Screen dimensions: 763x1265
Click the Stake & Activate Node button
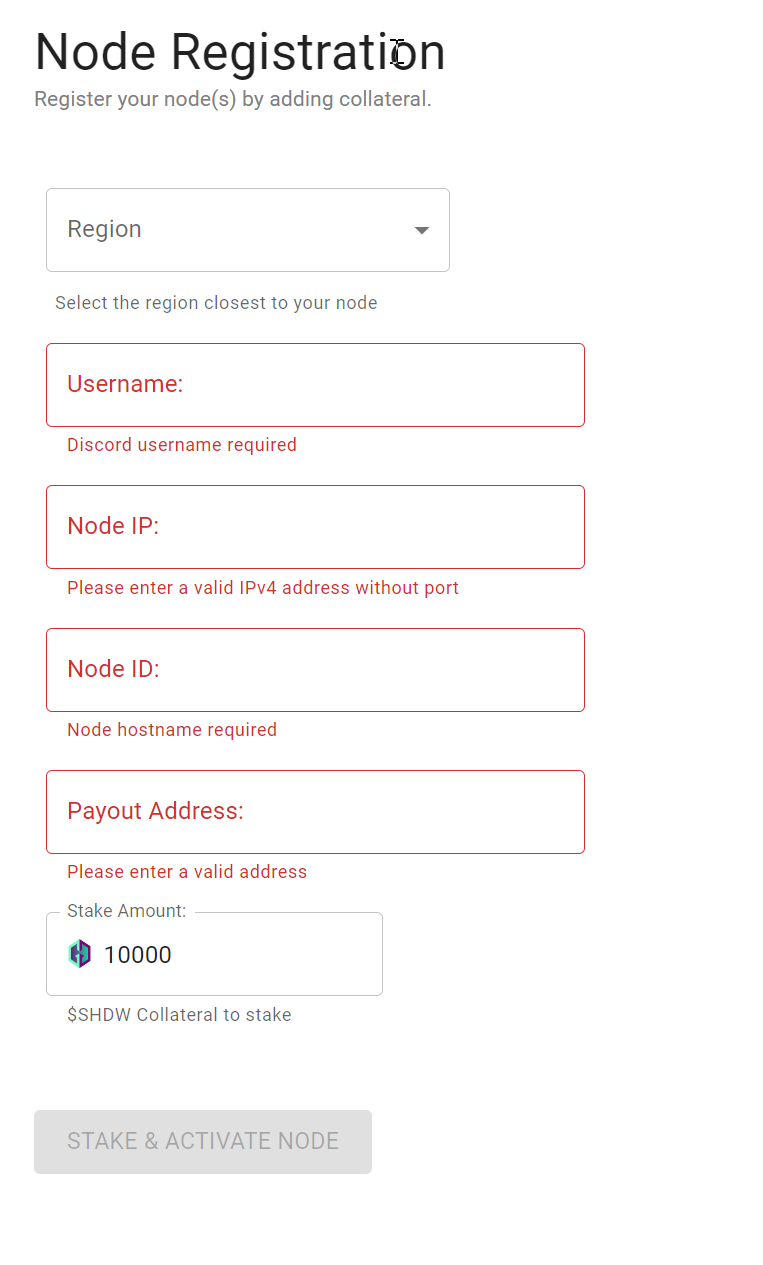tap(203, 1142)
